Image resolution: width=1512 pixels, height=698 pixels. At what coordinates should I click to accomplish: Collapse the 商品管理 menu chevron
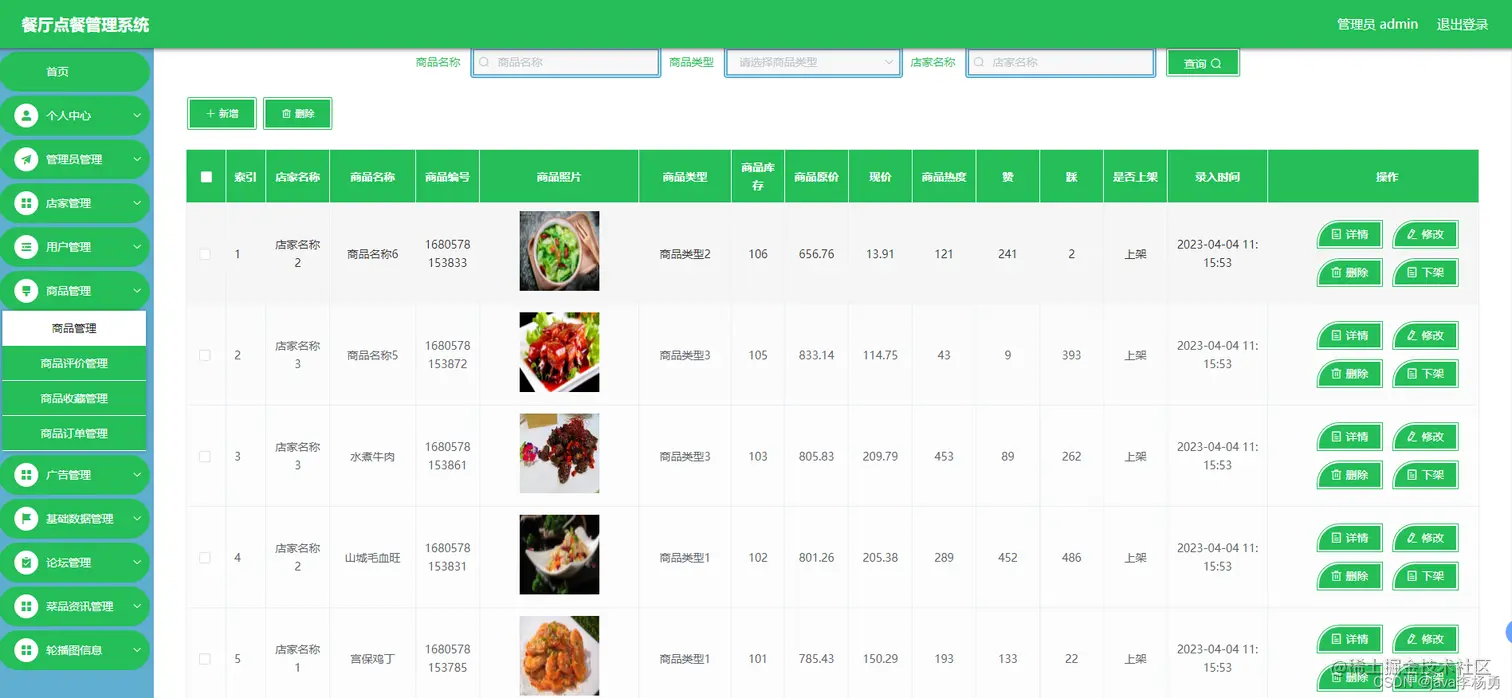(137, 291)
